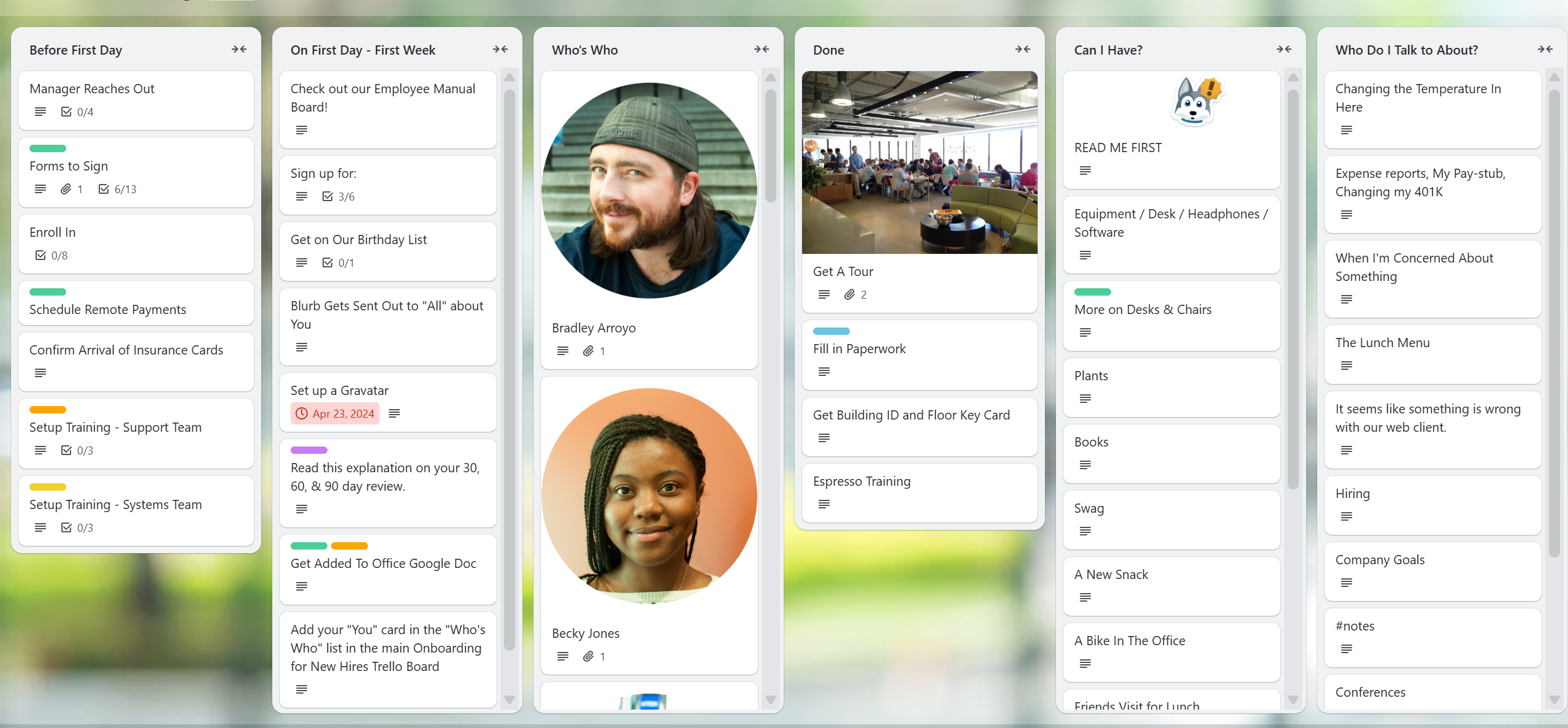Viewport: 1568px width, 728px height.
Task: Click description icon on Forms to Sign card
Action: [x=40, y=189]
